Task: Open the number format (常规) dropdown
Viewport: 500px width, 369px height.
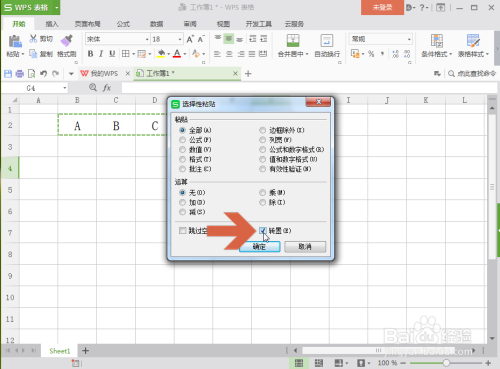Action: point(409,39)
